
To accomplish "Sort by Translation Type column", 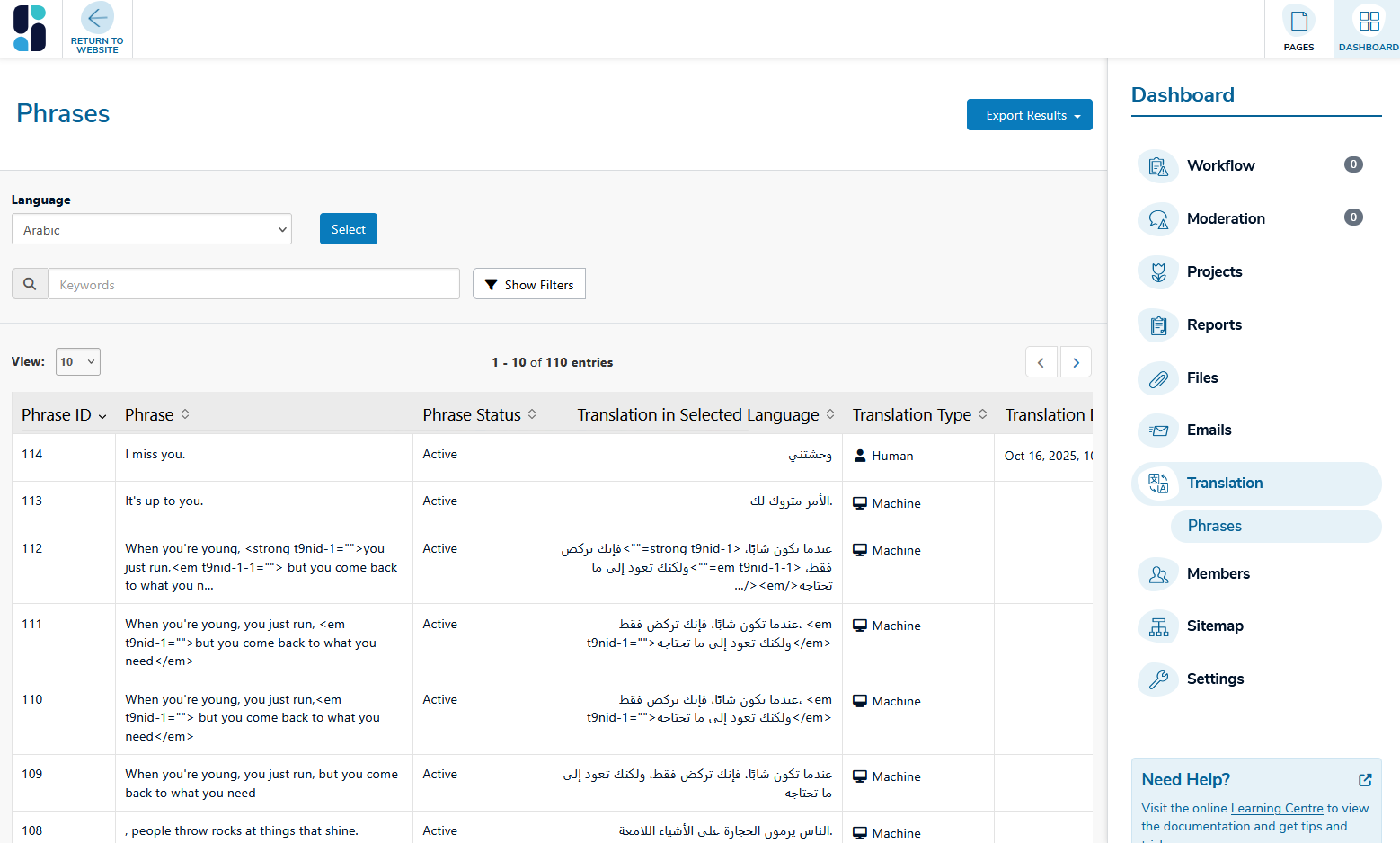I will pyautogui.click(x=918, y=415).
